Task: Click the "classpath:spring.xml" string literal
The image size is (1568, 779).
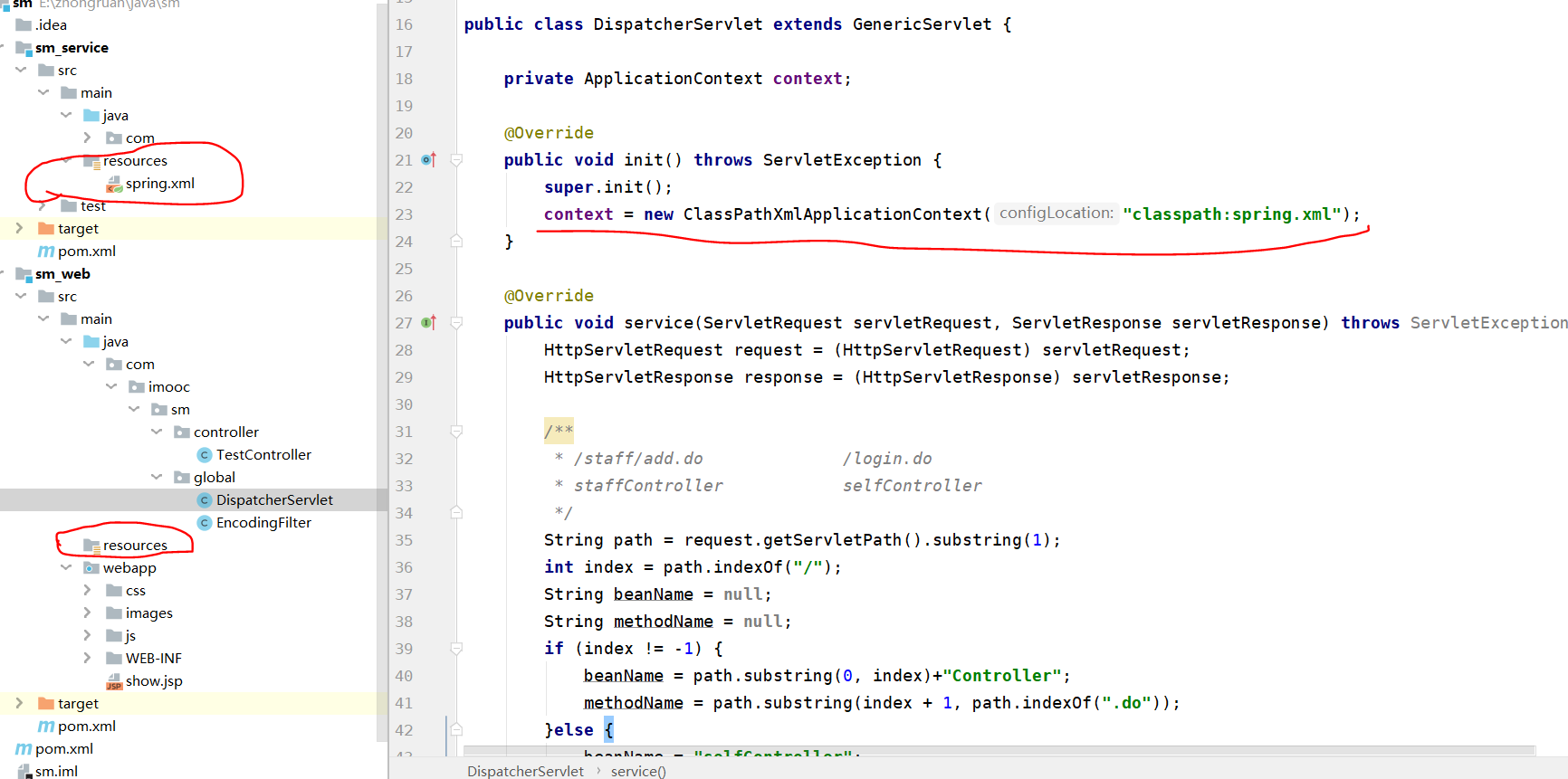Action: (1231, 214)
